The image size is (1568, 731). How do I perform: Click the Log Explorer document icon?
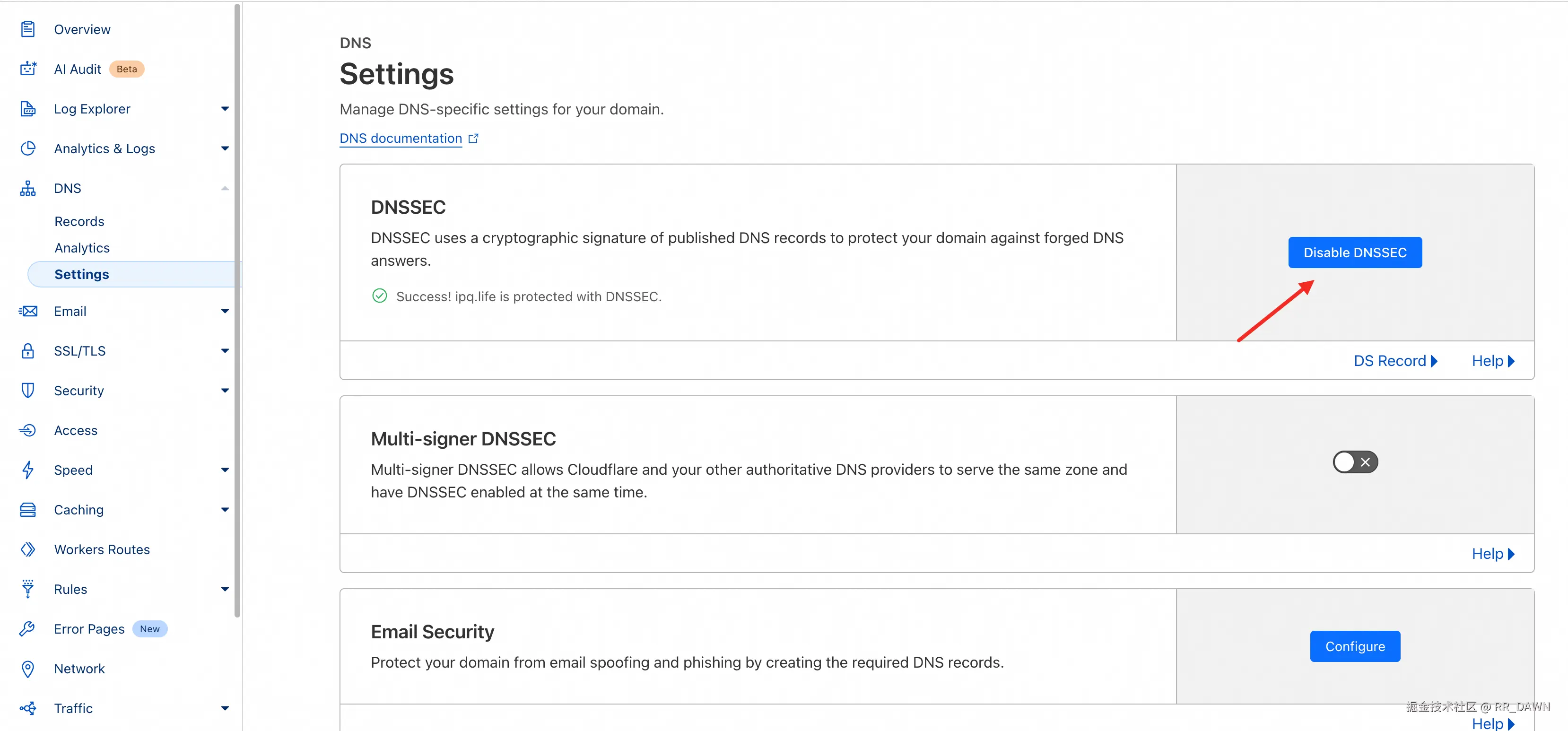(28, 109)
